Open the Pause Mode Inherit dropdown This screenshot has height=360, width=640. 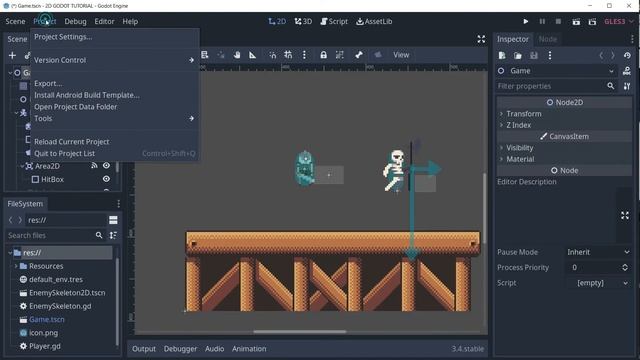pyautogui.click(x=598, y=252)
